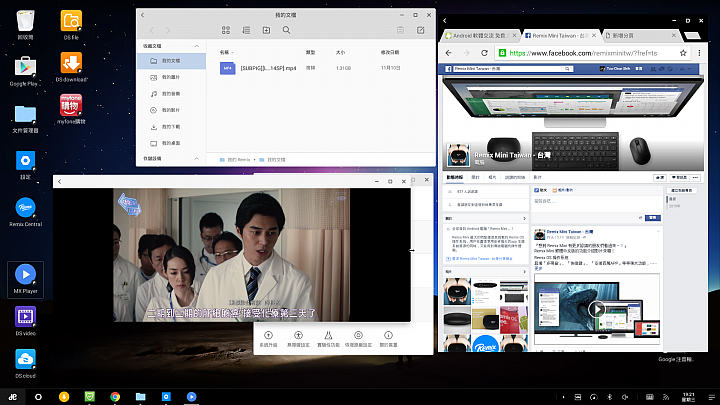Click the My Remix breadcrumb path
The height and width of the screenshot is (405, 720).
(x=235, y=160)
